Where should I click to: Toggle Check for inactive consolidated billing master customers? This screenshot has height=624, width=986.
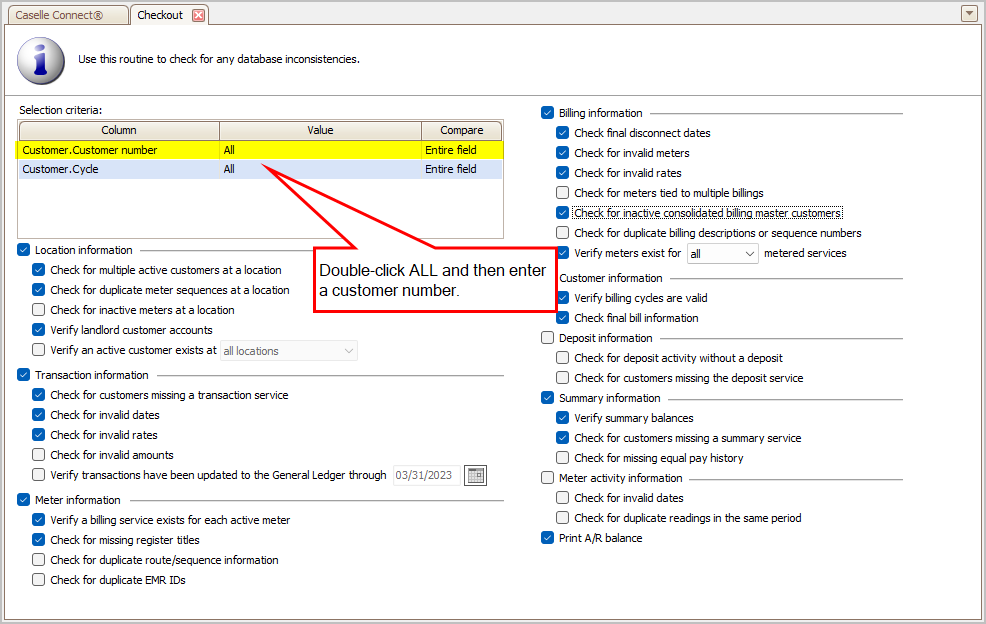click(563, 213)
